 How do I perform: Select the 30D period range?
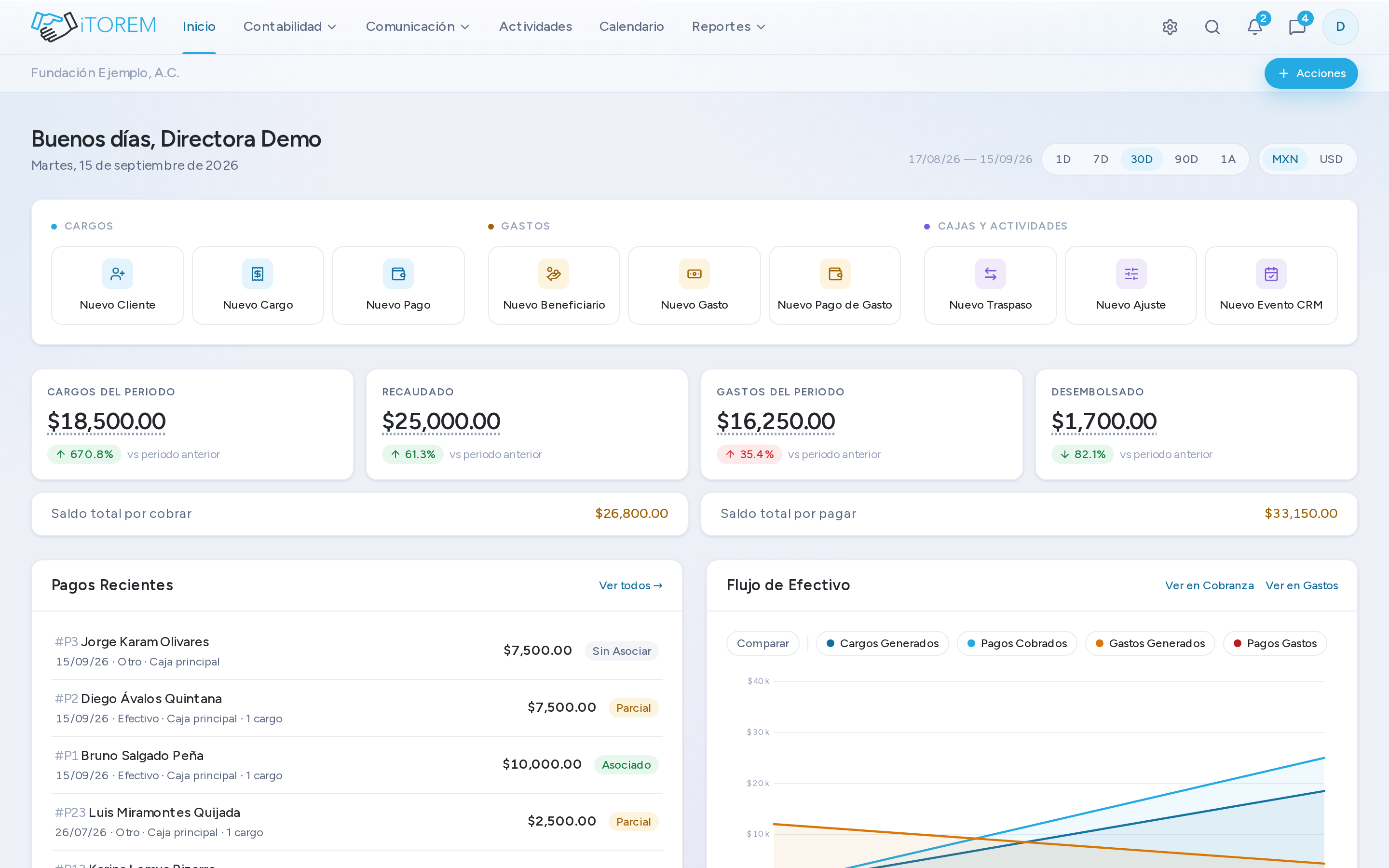(1142, 159)
